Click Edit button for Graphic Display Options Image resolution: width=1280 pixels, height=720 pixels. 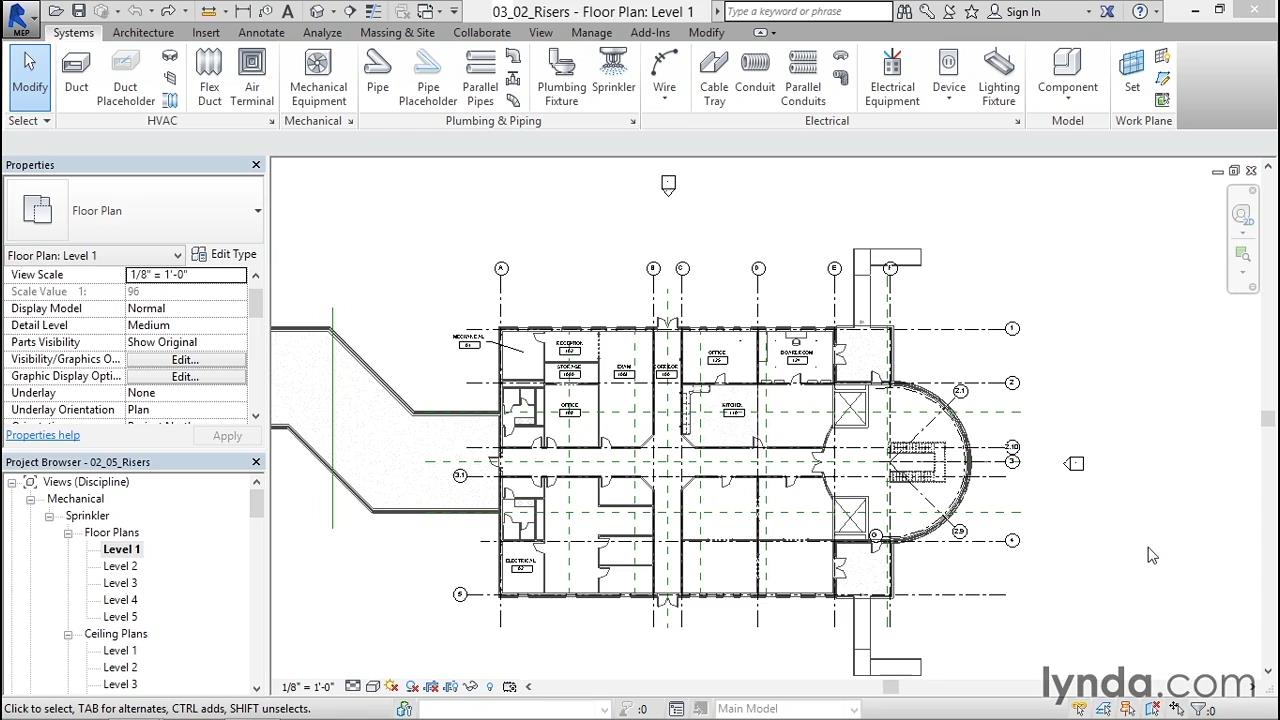186,376
